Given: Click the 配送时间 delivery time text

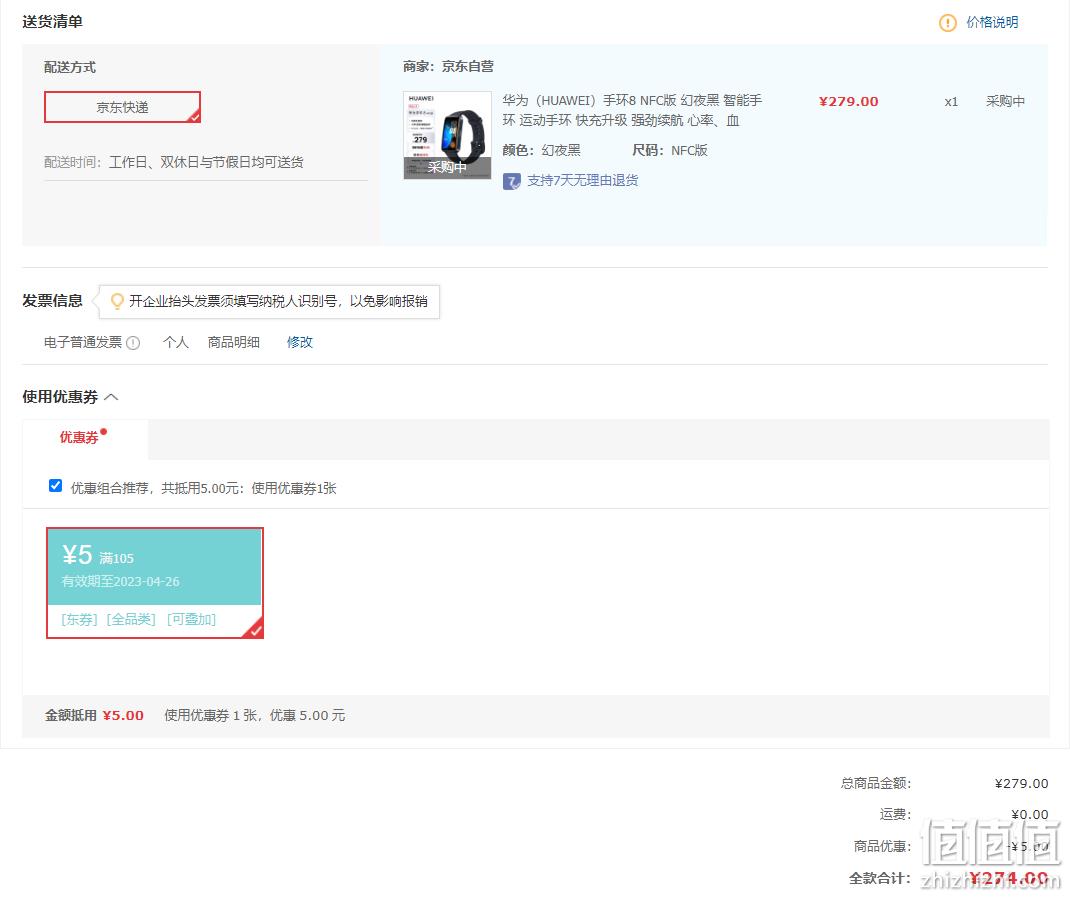Looking at the screenshot, I should pyautogui.click(x=174, y=162).
